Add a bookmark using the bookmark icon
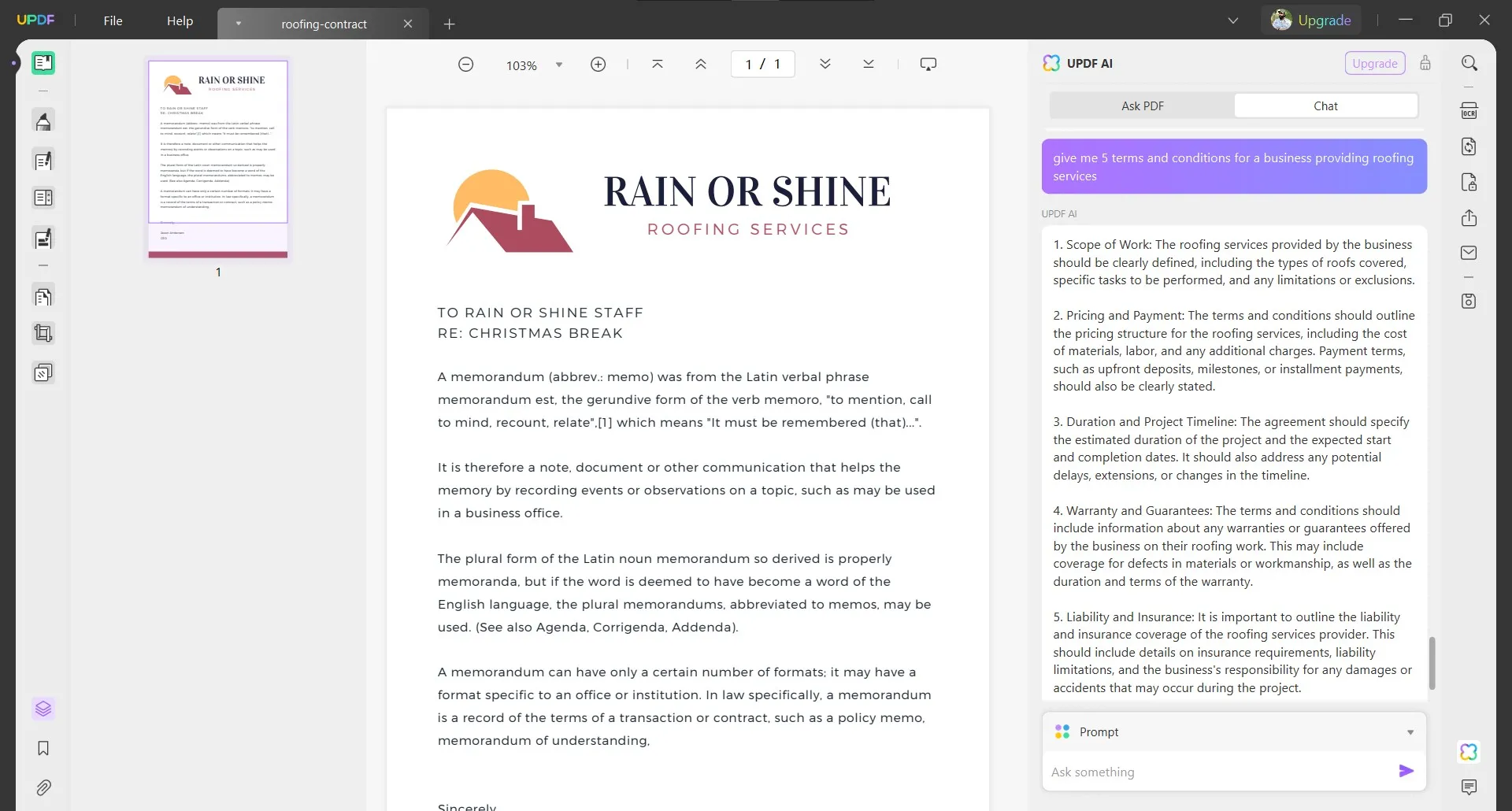This screenshot has width=1512, height=811. click(43, 748)
